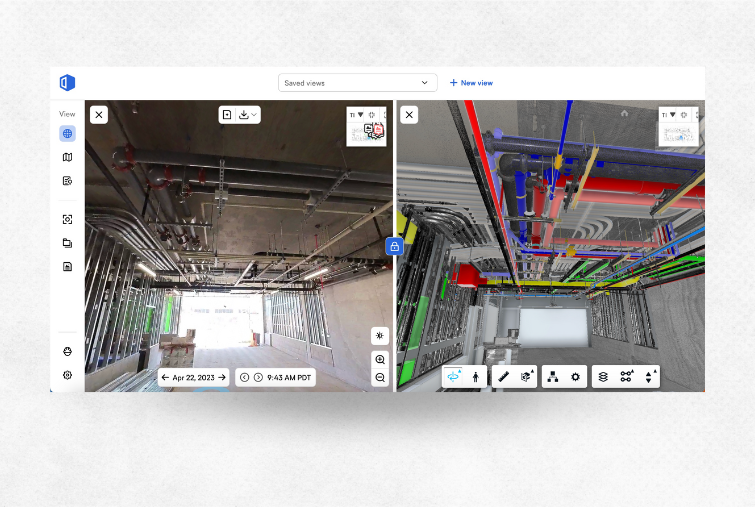
Task: Toggle orbit mode in model toolbar
Action: pos(453,377)
